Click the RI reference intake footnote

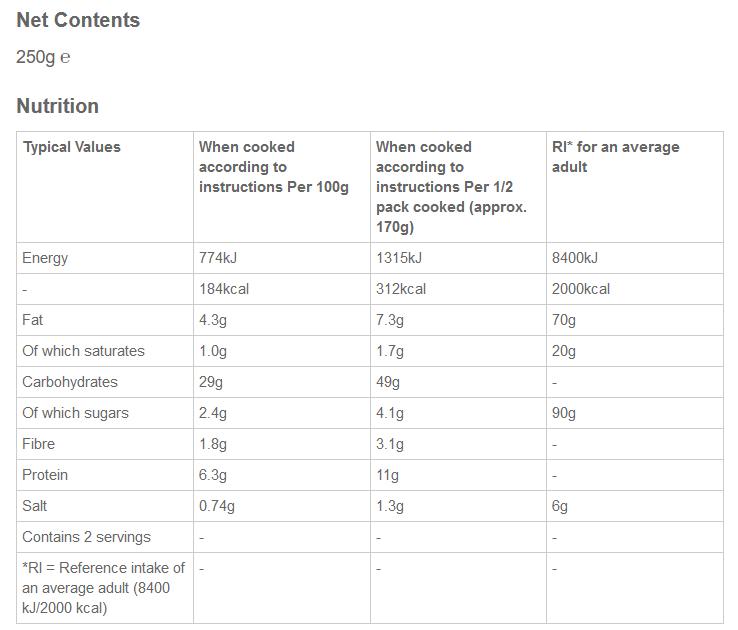[x=103, y=588]
